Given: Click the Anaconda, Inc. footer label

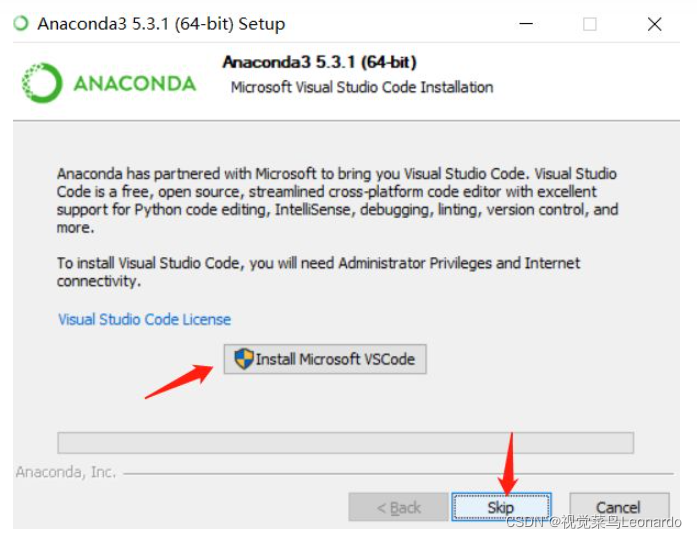Looking at the screenshot, I should (66, 472).
